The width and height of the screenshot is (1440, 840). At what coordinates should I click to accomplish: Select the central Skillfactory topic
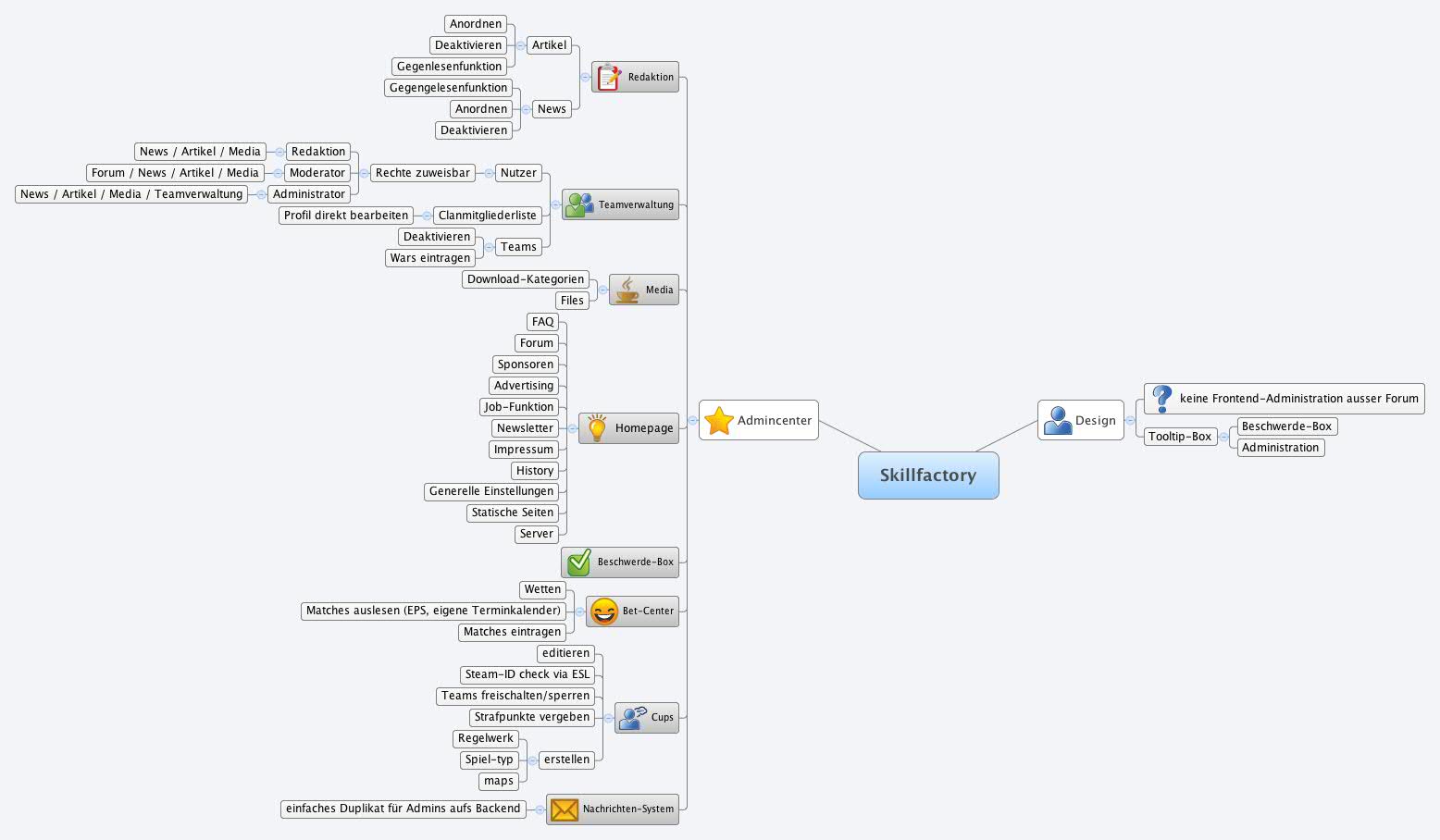point(928,476)
